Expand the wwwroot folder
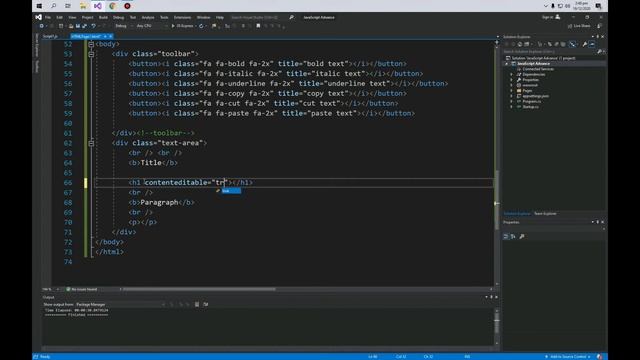640x360 pixels. click(511, 85)
